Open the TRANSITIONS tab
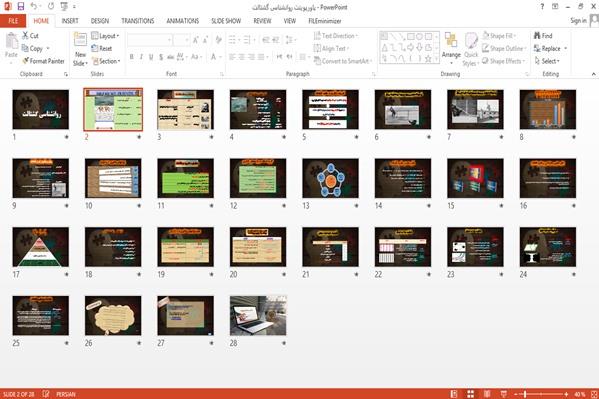 coord(138,21)
